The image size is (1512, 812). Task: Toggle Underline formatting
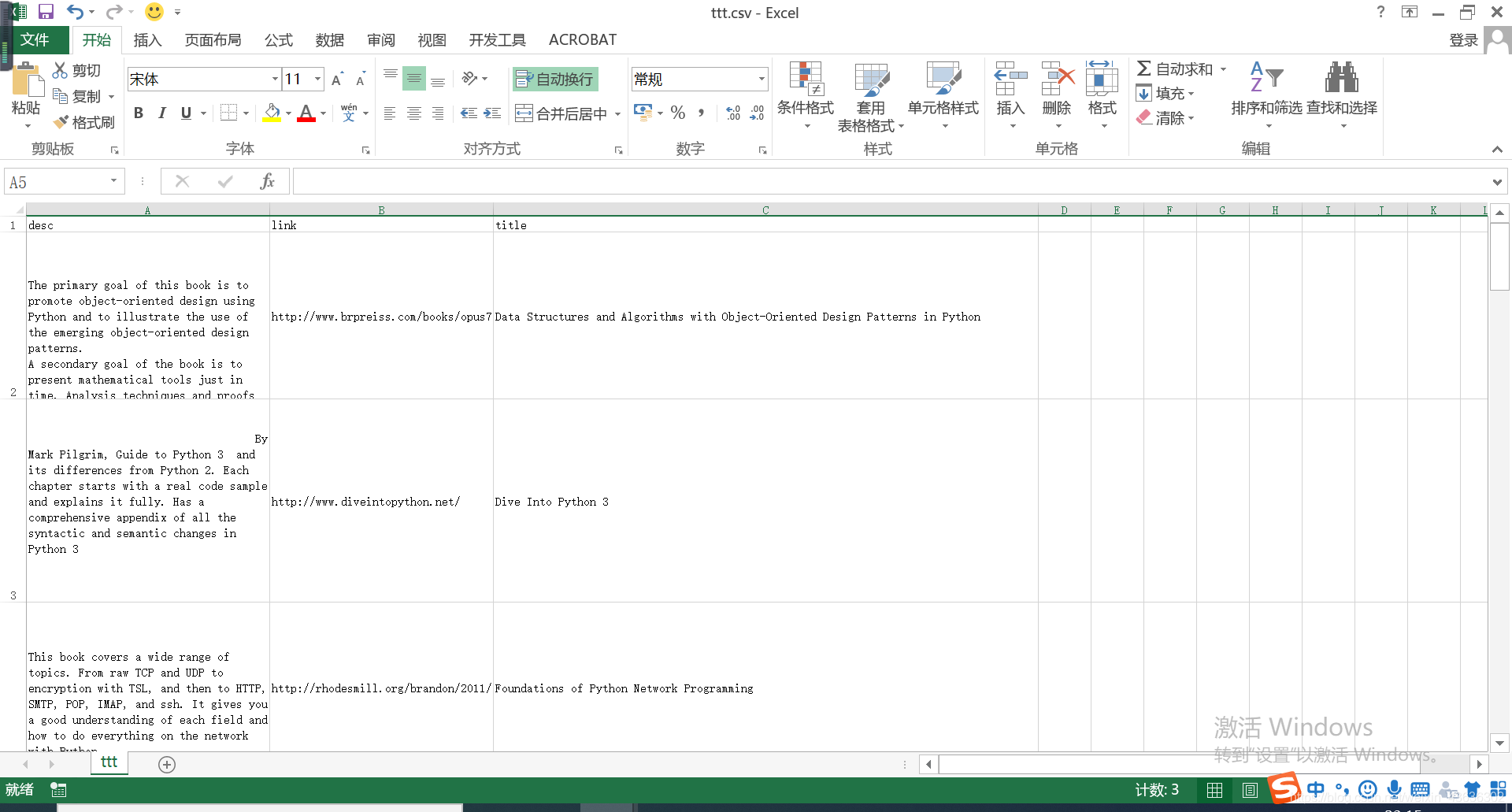pyautogui.click(x=186, y=113)
